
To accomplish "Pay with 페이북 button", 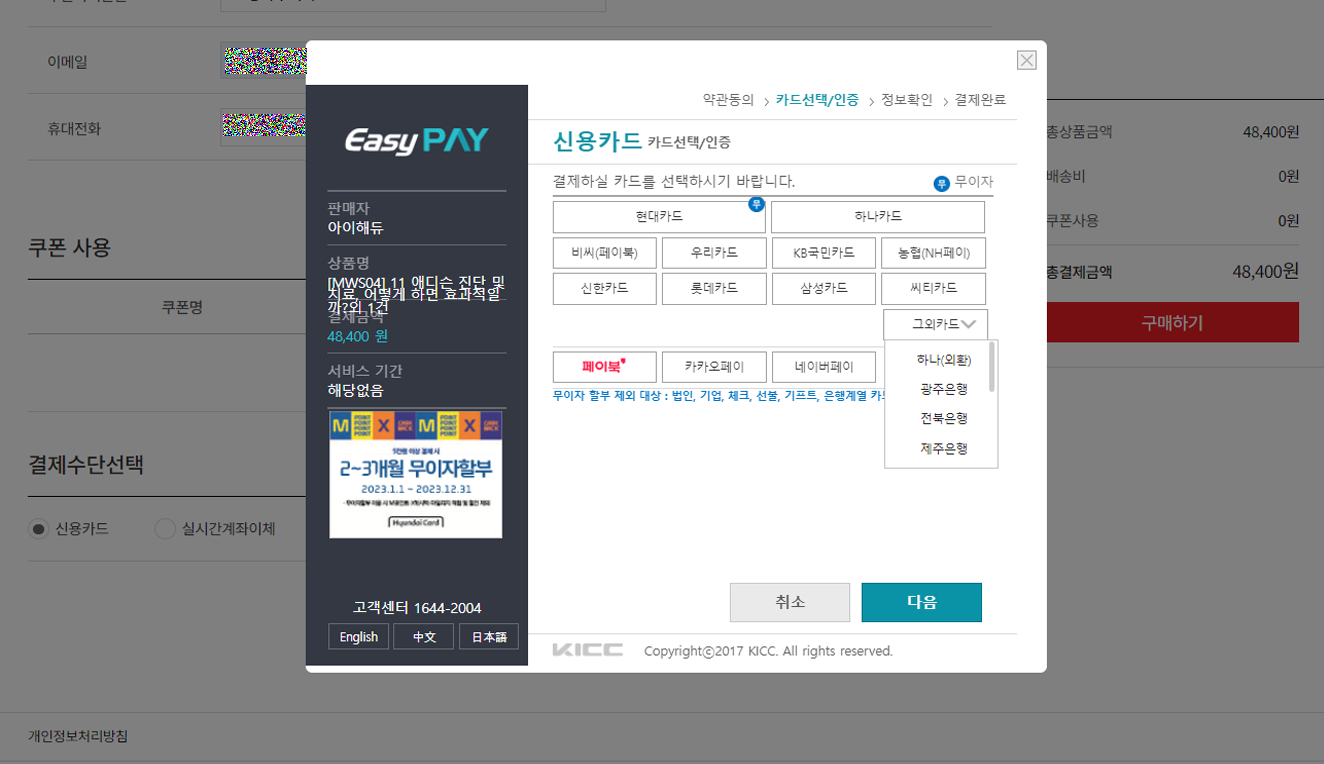I will (605, 366).
